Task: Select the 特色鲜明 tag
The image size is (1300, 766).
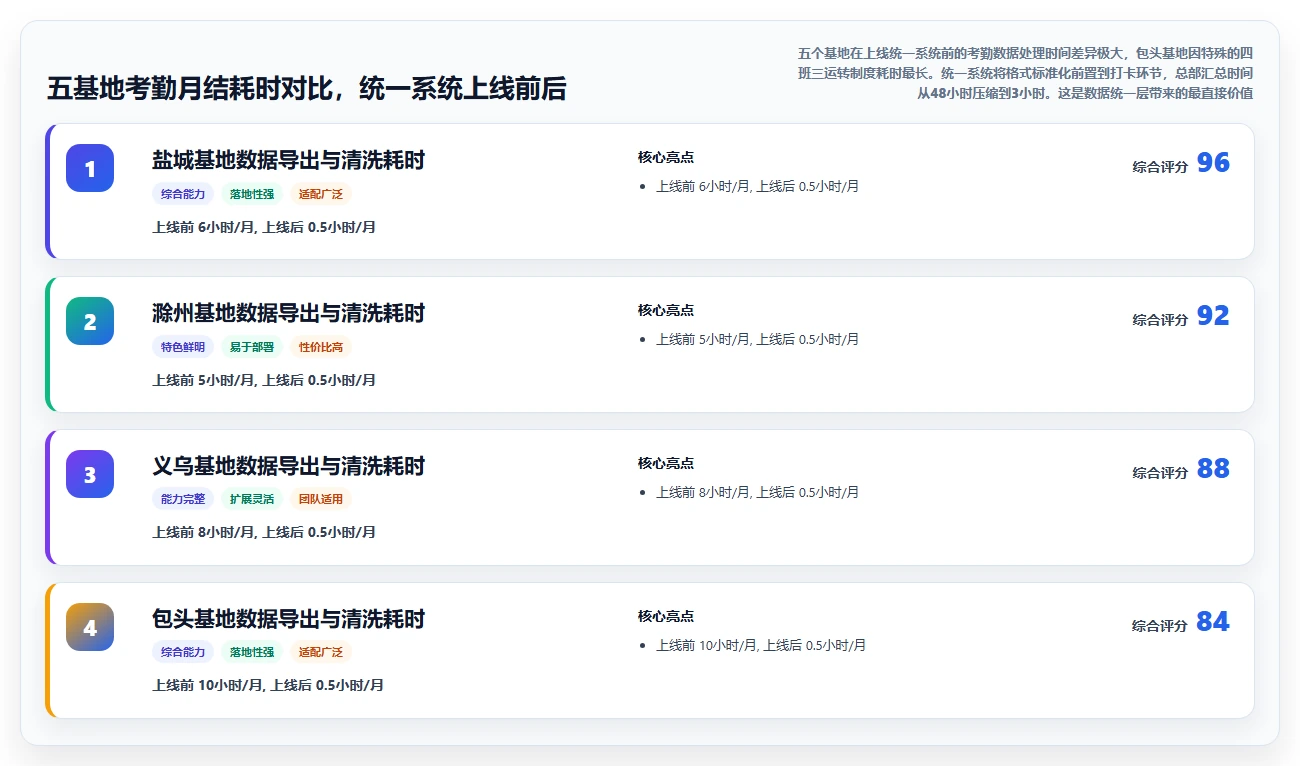Action: pyautogui.click(x=183, y=347)
